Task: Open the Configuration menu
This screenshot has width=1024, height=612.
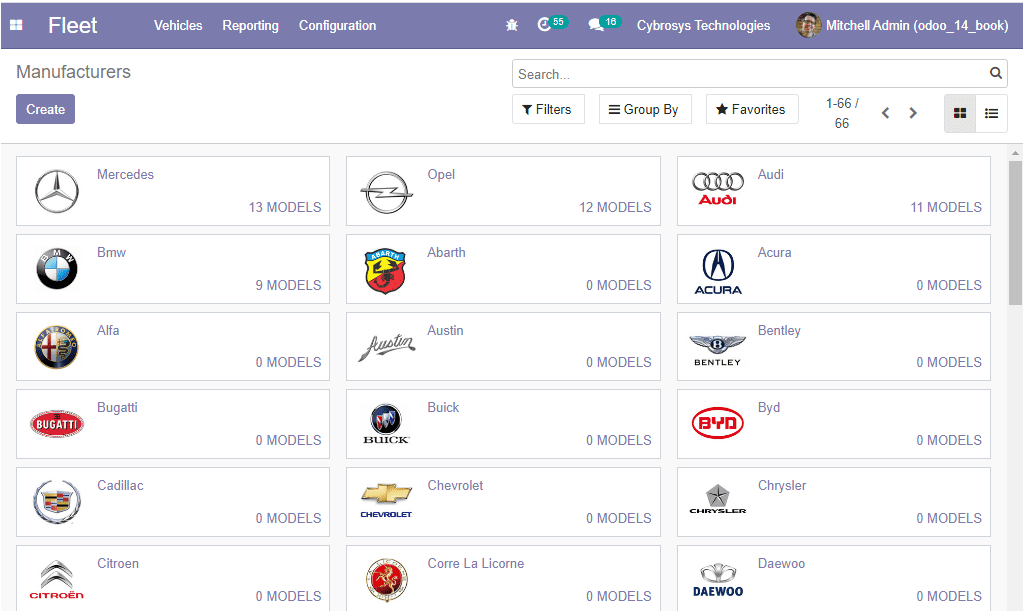Action: point(337,25)
